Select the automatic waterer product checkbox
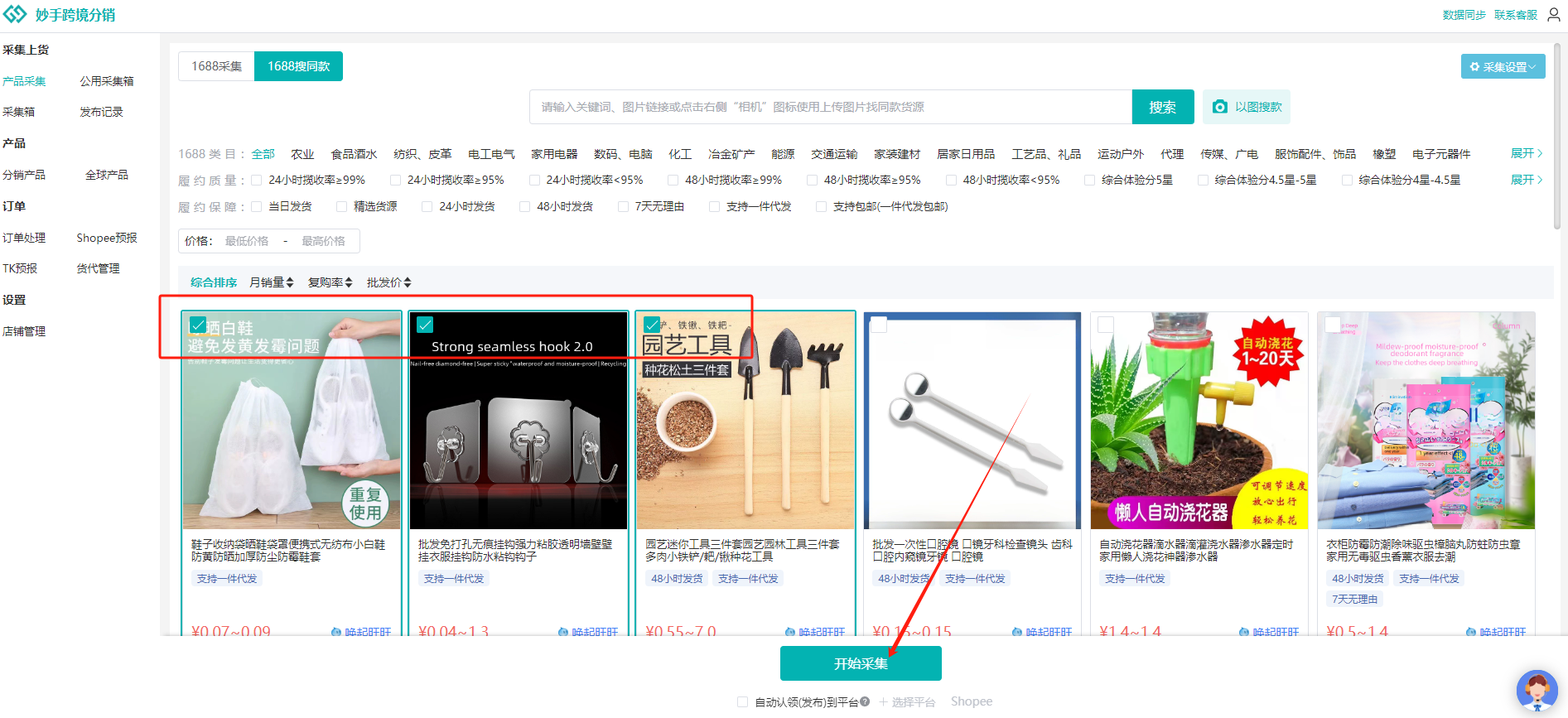 (1106, 325)
